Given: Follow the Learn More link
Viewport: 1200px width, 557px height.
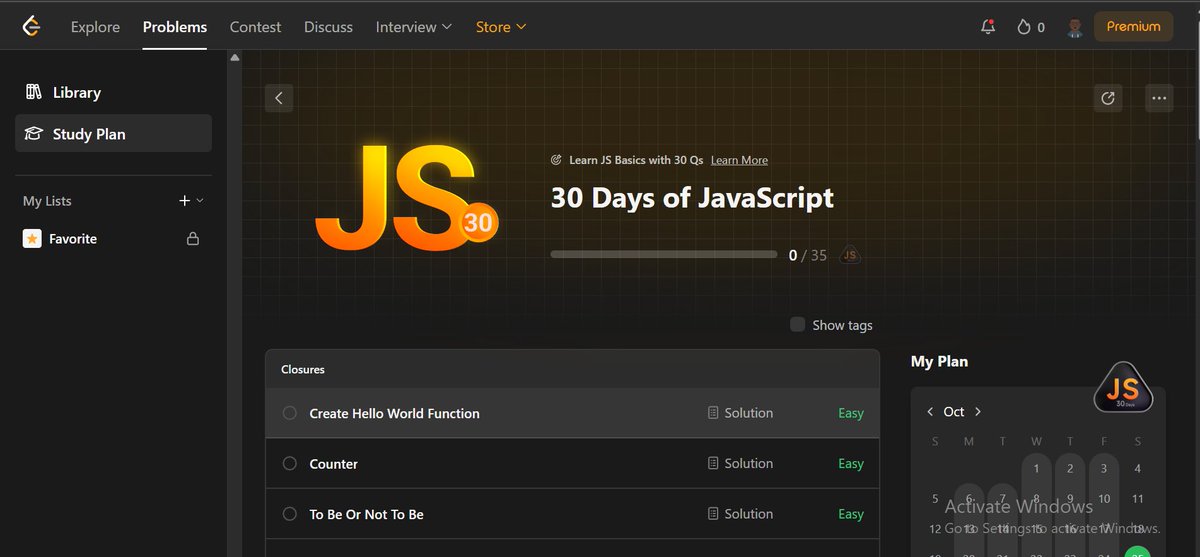Looking at the screenshot, I should click(739, 160).
